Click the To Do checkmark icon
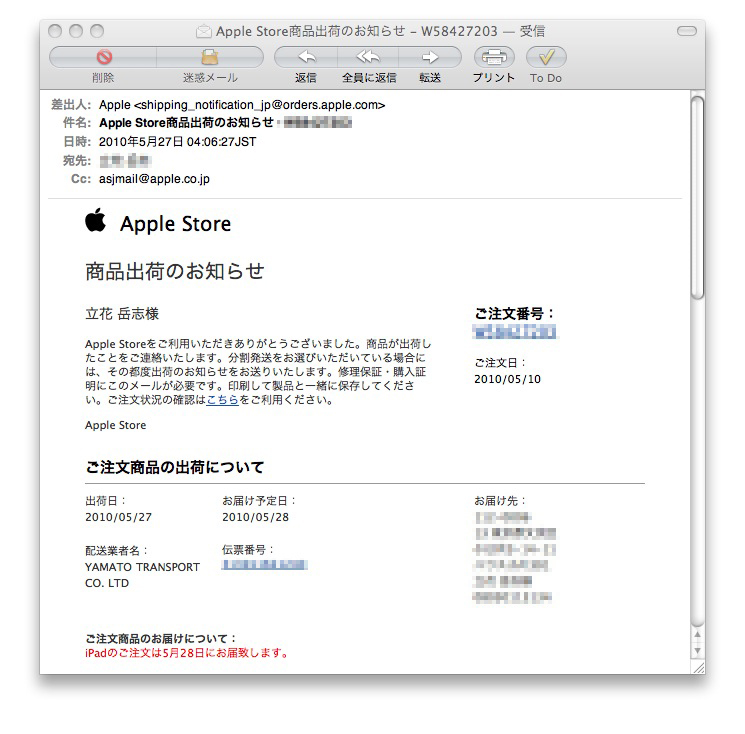This screenshot has width=745, height=734. coord(546,57)
